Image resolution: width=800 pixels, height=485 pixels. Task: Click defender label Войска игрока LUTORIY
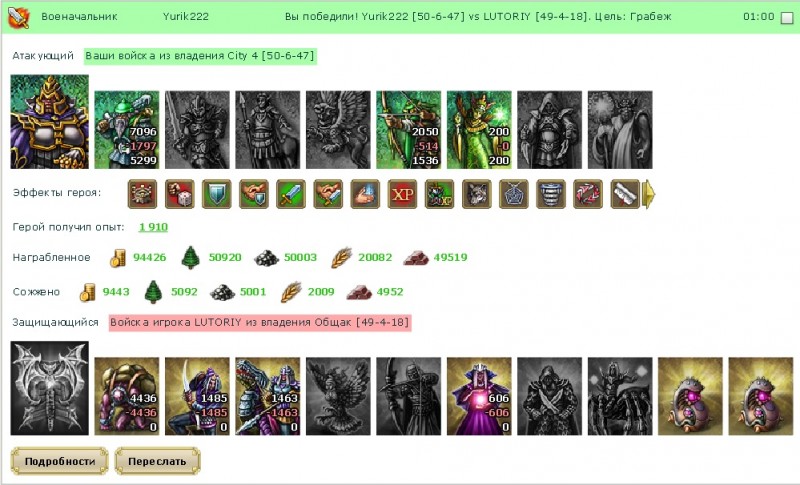(260, 322)
